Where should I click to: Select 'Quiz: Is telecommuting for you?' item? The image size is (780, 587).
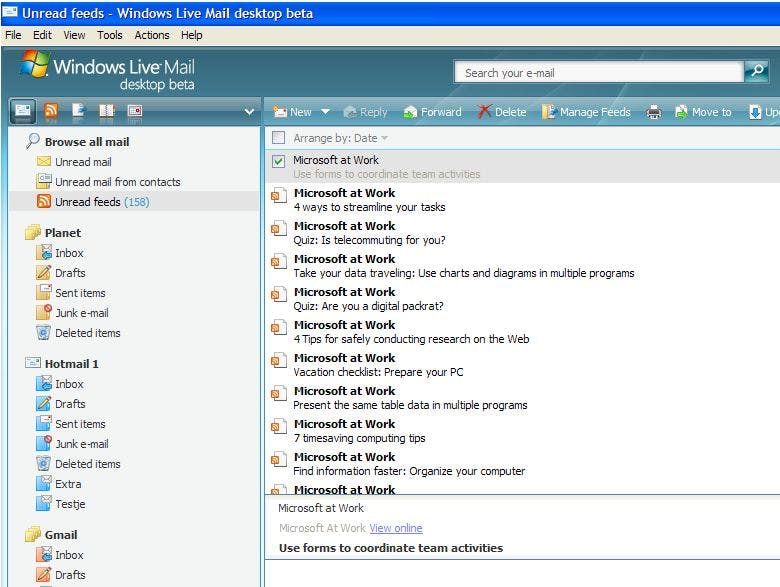coord(523,233)
